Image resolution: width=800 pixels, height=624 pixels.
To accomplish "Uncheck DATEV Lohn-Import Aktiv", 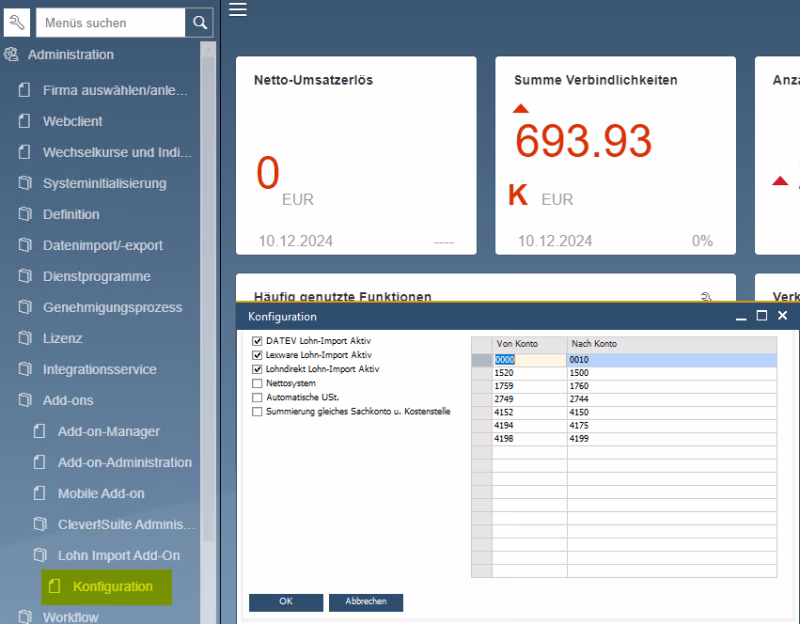I will click(x=257, y=343).
